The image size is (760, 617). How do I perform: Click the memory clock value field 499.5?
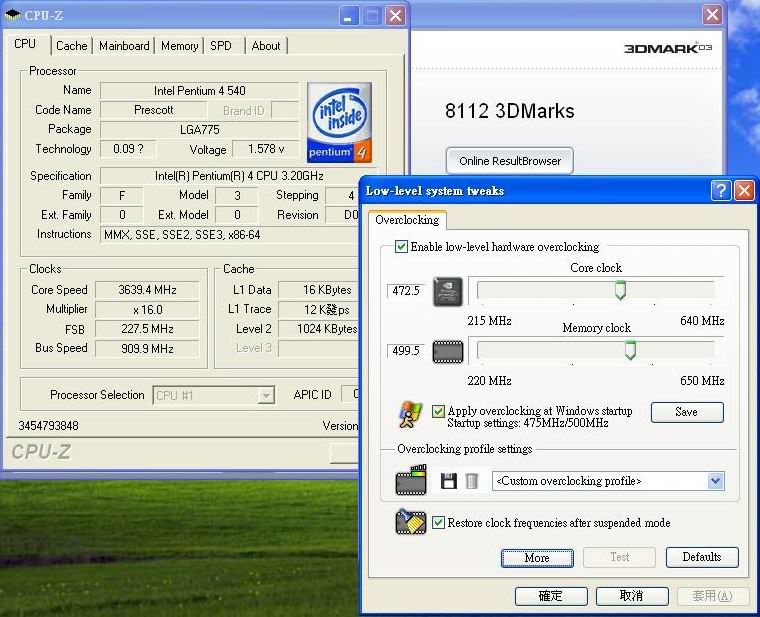coord(406,351)
